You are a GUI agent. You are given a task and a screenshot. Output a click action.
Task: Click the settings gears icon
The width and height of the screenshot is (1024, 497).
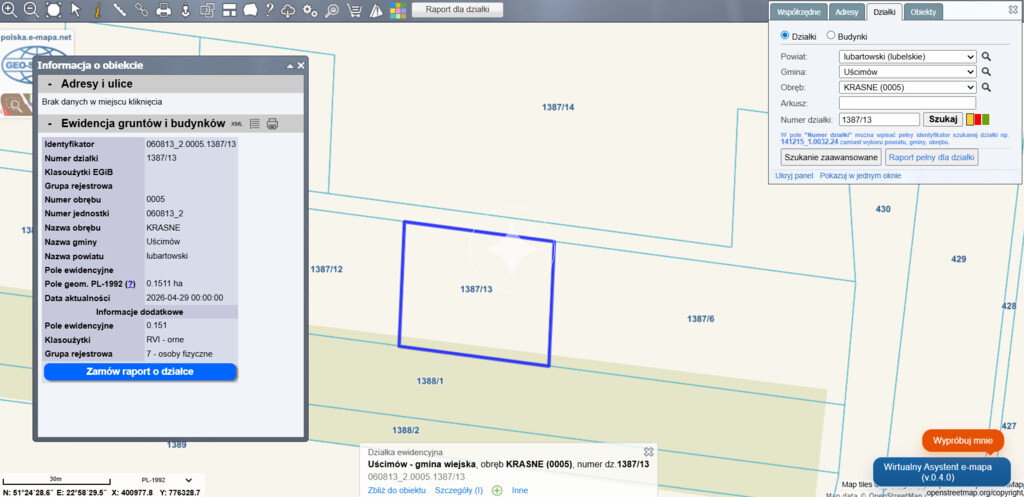(x=311, y=10)
